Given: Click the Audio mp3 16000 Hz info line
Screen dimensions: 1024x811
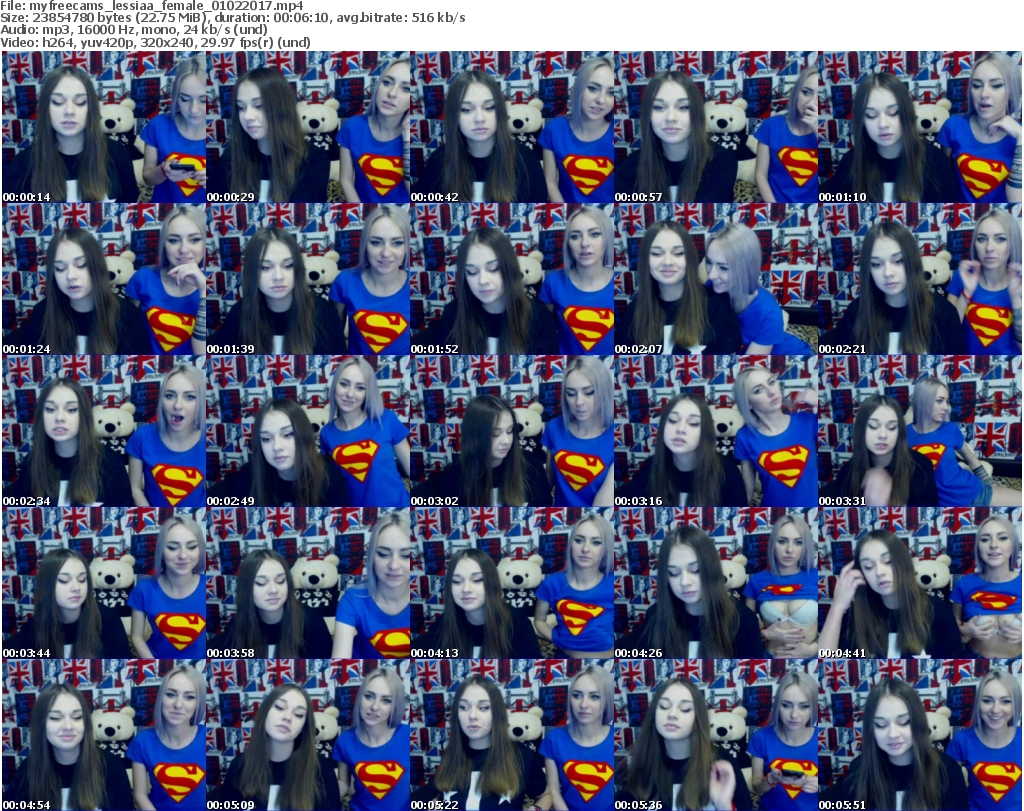Looking at the screenshot, I should [134, 30].
